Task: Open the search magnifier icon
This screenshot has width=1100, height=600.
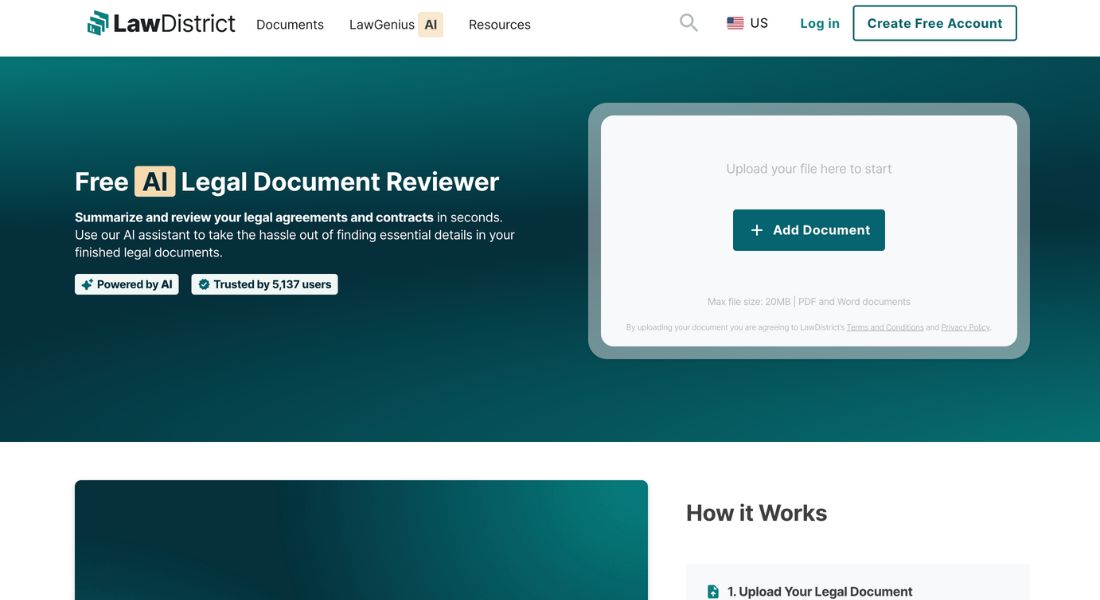Action: [688, 23]
